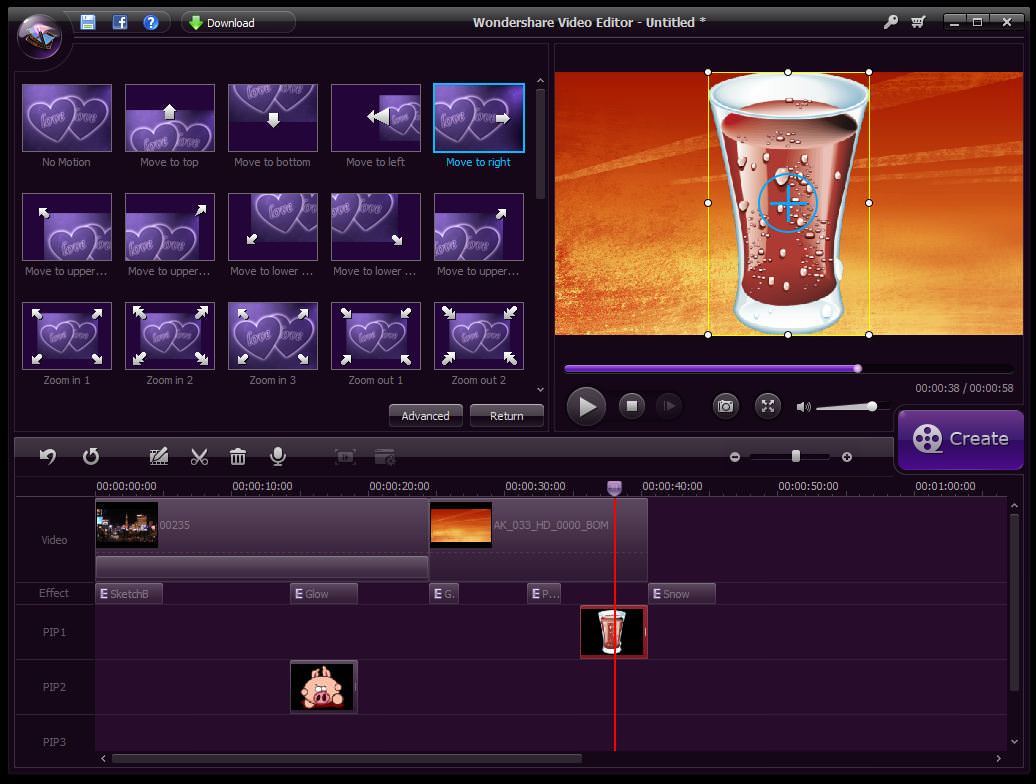This screenshot has height=784, width=1036.
Task: Click the timeline playhead marker
Action: click(x=614, y=487)
